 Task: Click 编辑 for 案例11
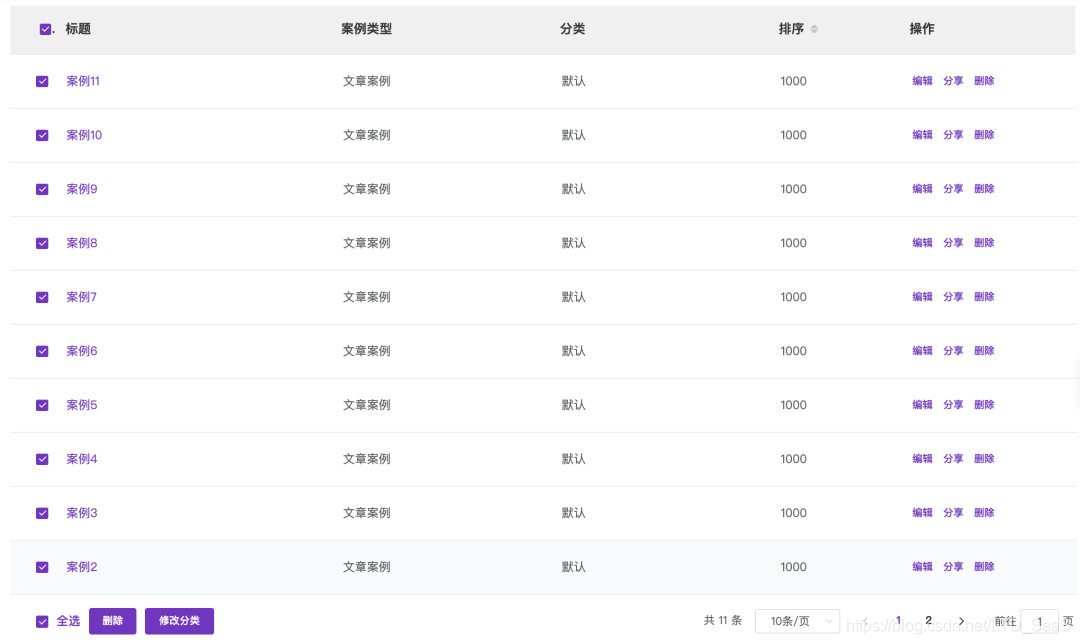pos(922,81)
